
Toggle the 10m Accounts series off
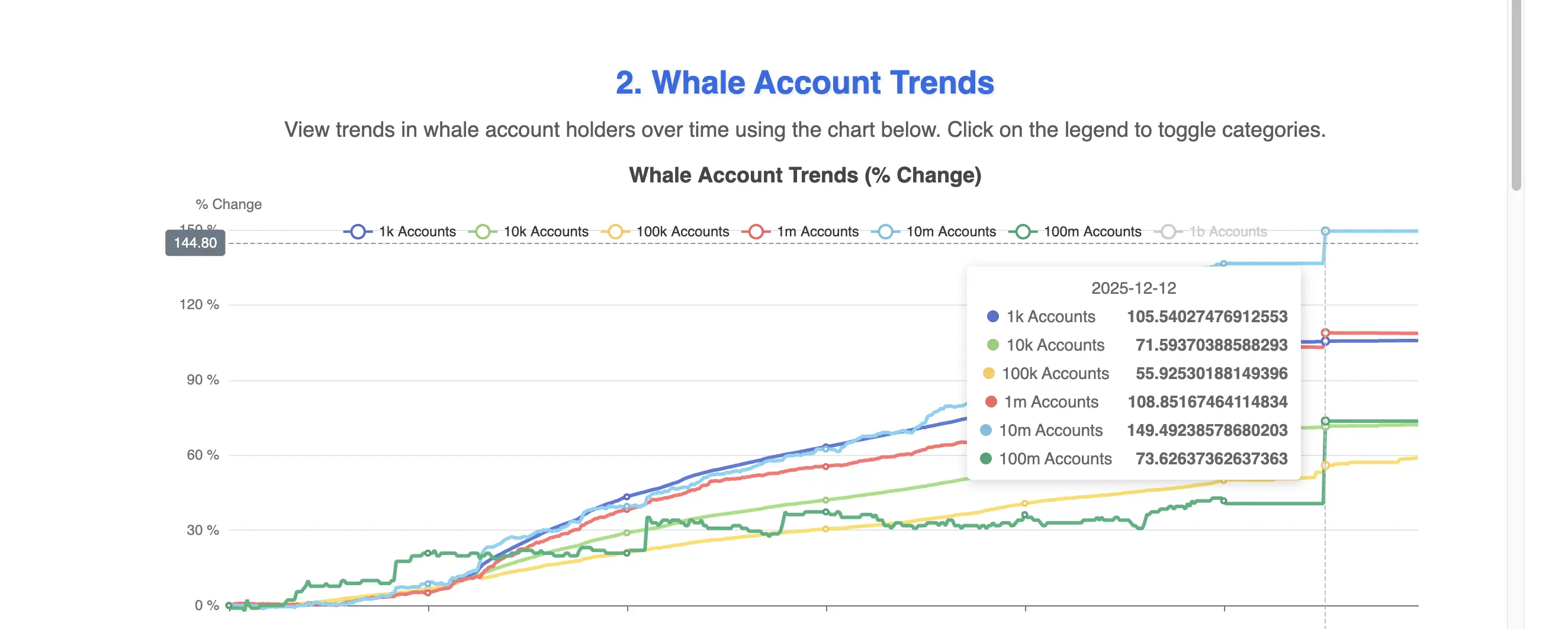(950, 232)
